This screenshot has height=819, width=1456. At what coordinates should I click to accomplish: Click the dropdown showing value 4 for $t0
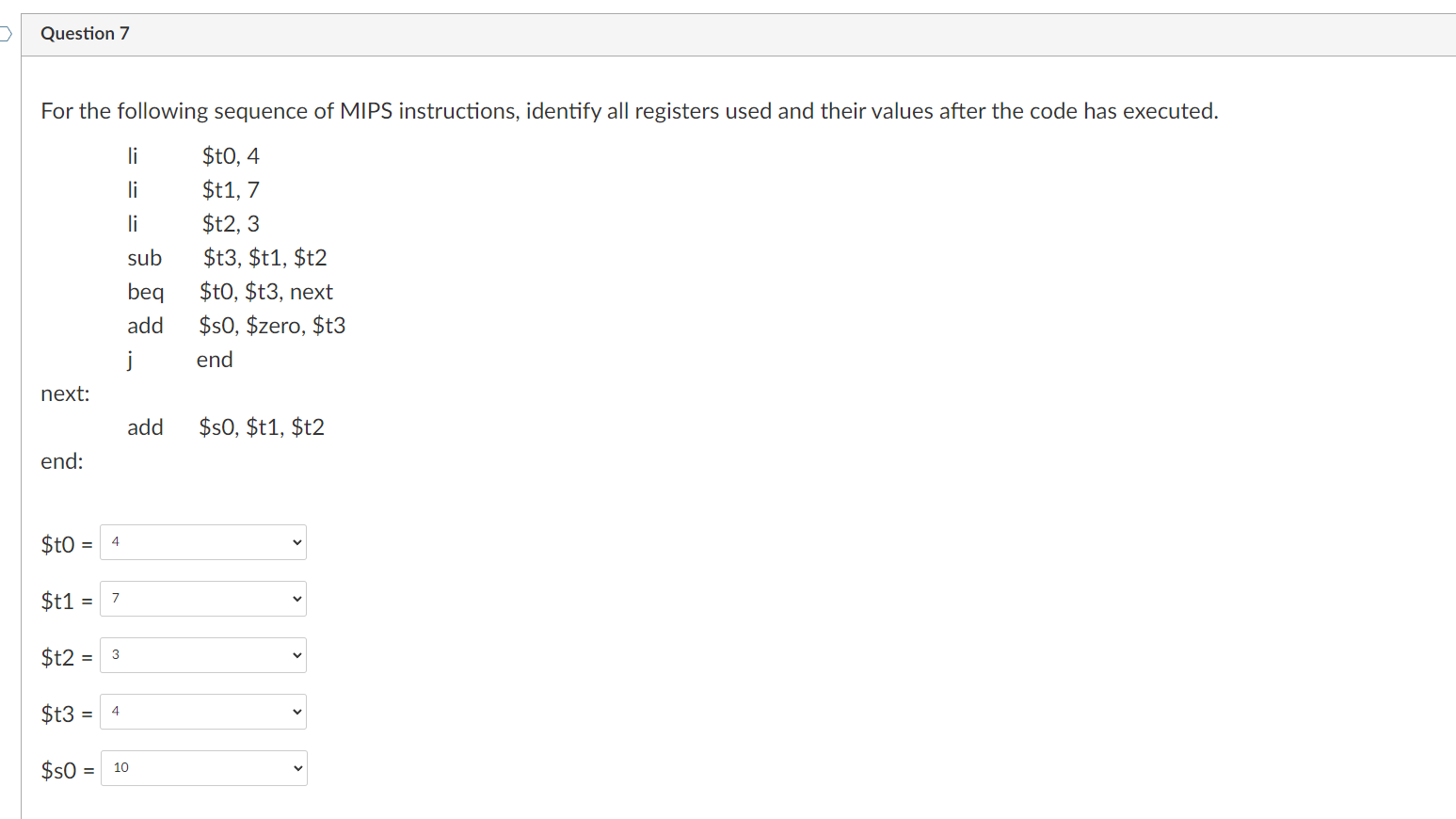[202, 542]
